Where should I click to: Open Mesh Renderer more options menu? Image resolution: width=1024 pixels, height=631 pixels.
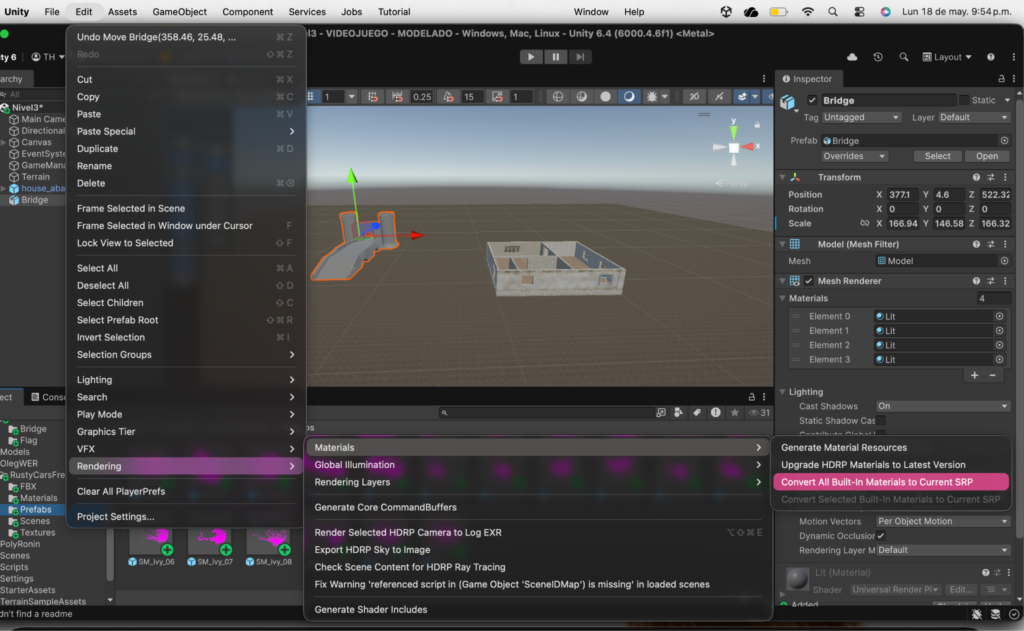tap(1005, 281)
